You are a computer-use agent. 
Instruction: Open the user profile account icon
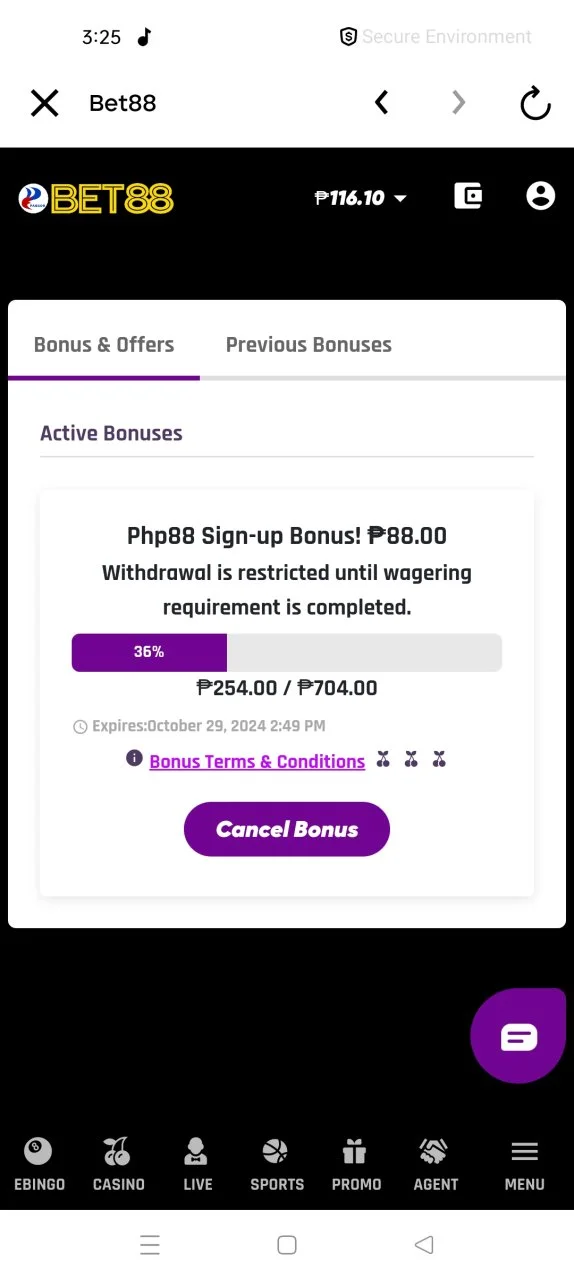540,196
